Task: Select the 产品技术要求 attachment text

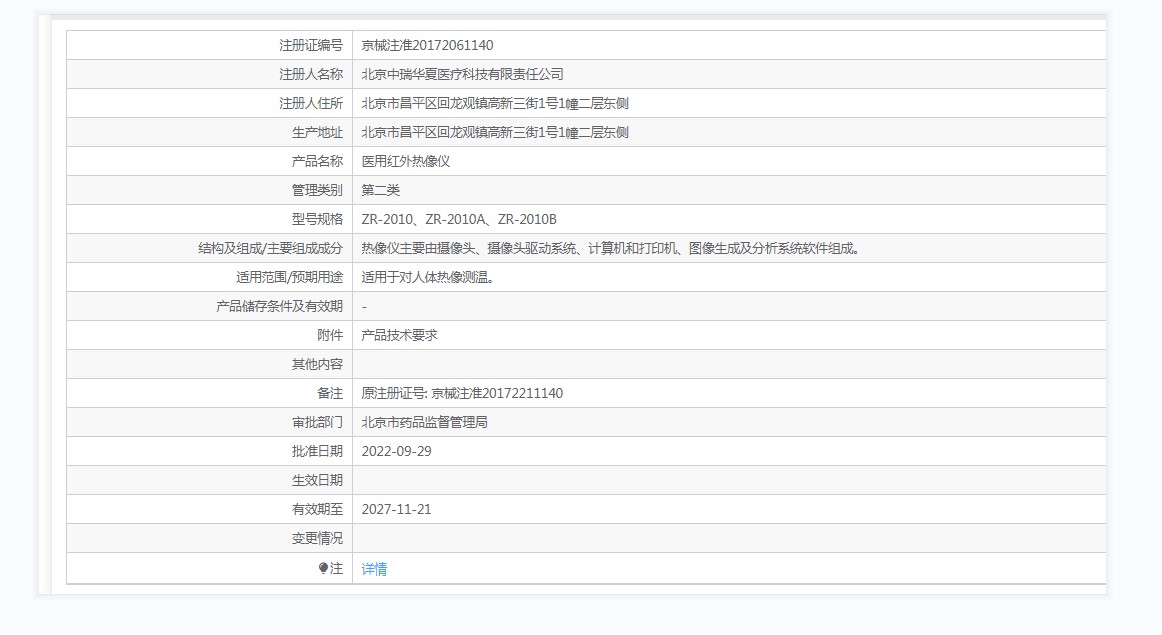Action: click(399, 335)
